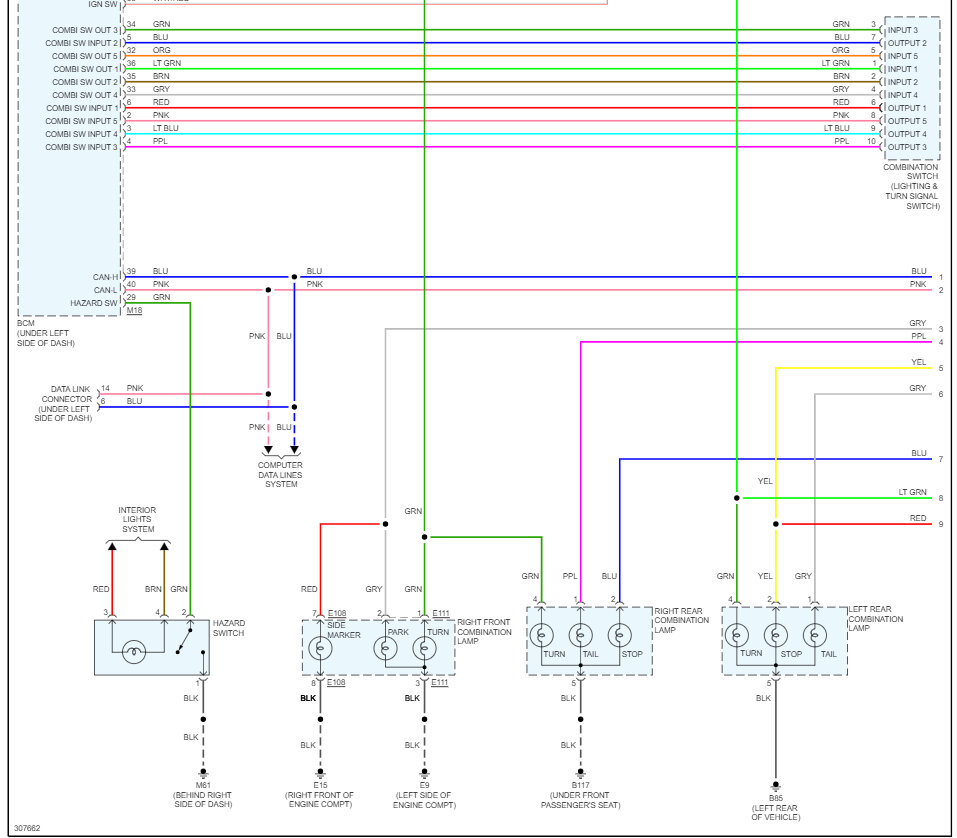This screenshot has height=838, width=957.
Task: Click the BCM label COMBI SW INPUT 4
Action: 81,134
